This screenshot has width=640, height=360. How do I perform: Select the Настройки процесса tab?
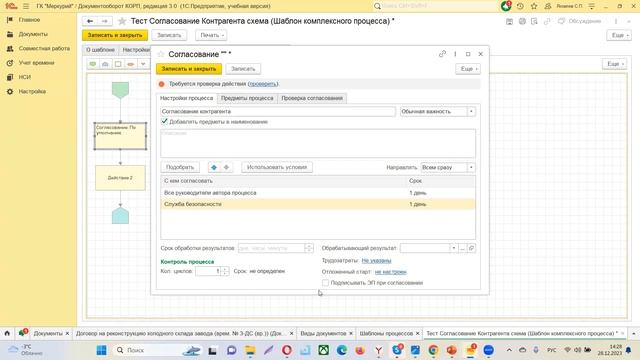pyautogui.click(x=186, y=98)
